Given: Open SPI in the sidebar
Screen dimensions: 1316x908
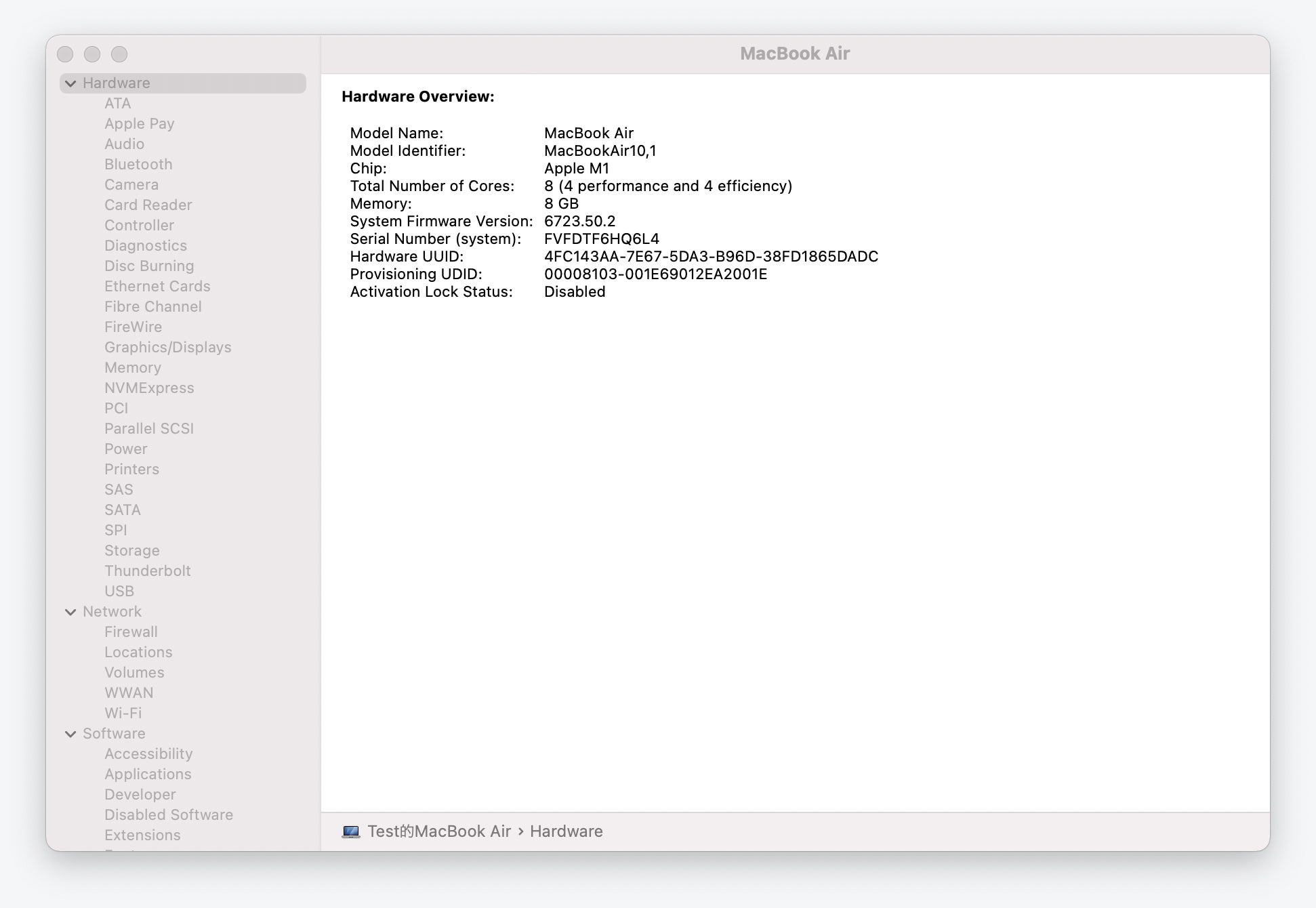Looking at the screenshot, I should 116,531.
